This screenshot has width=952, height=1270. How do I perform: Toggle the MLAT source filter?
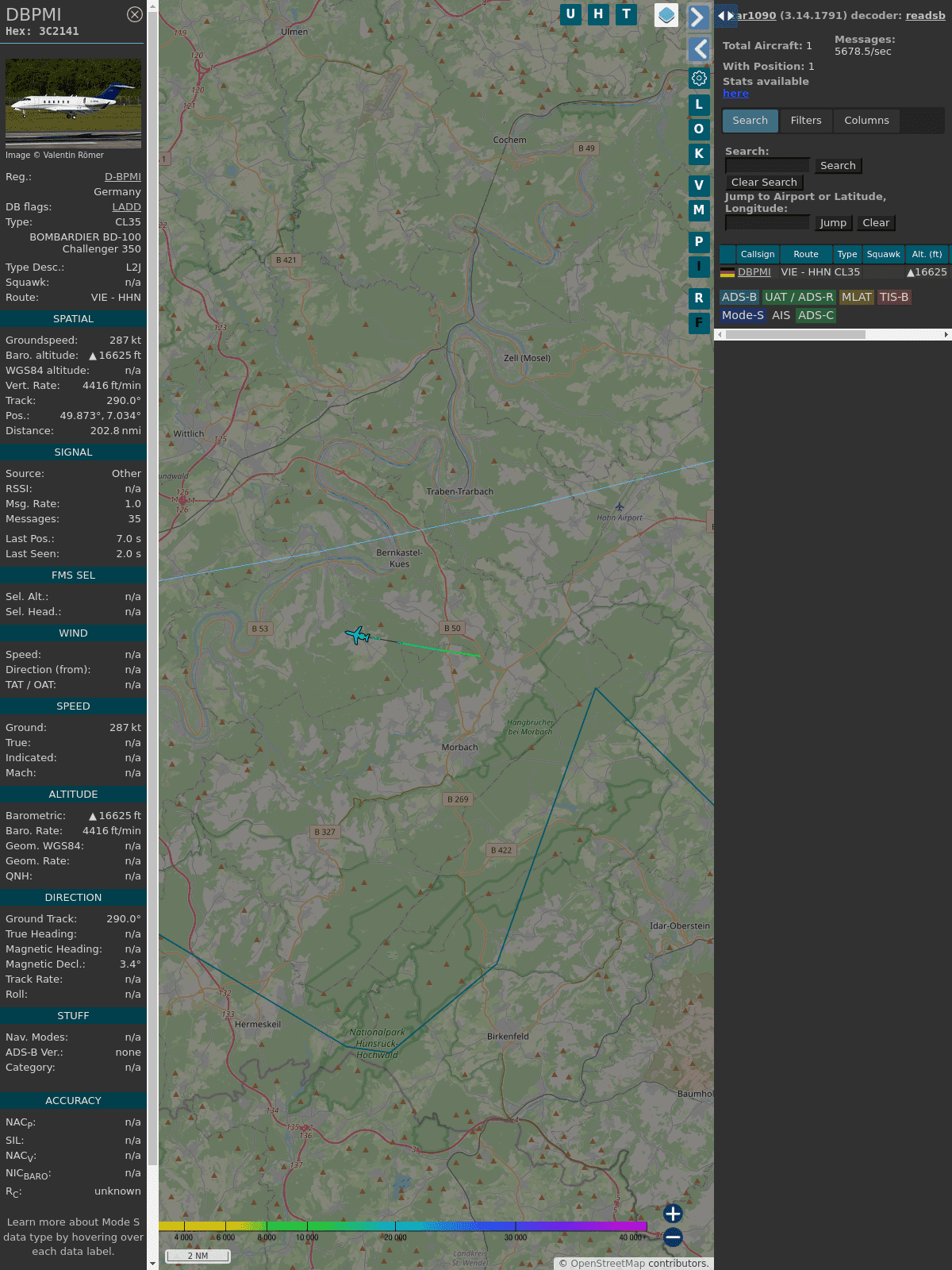[856, 297]
